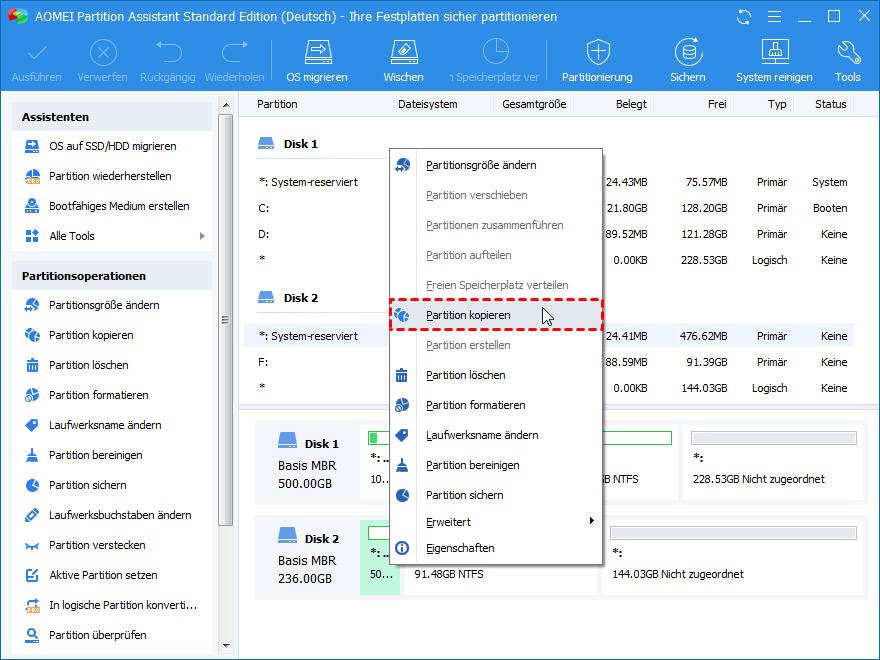The image size is (880, 660).
Task: Click the Frei column header
Action: click(717, 104)
